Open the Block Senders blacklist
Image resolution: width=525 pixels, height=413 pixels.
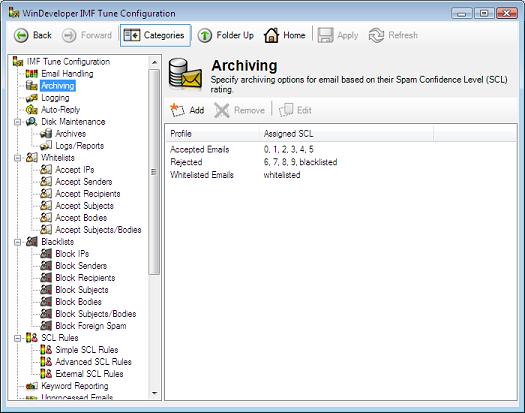click(81, 266)
